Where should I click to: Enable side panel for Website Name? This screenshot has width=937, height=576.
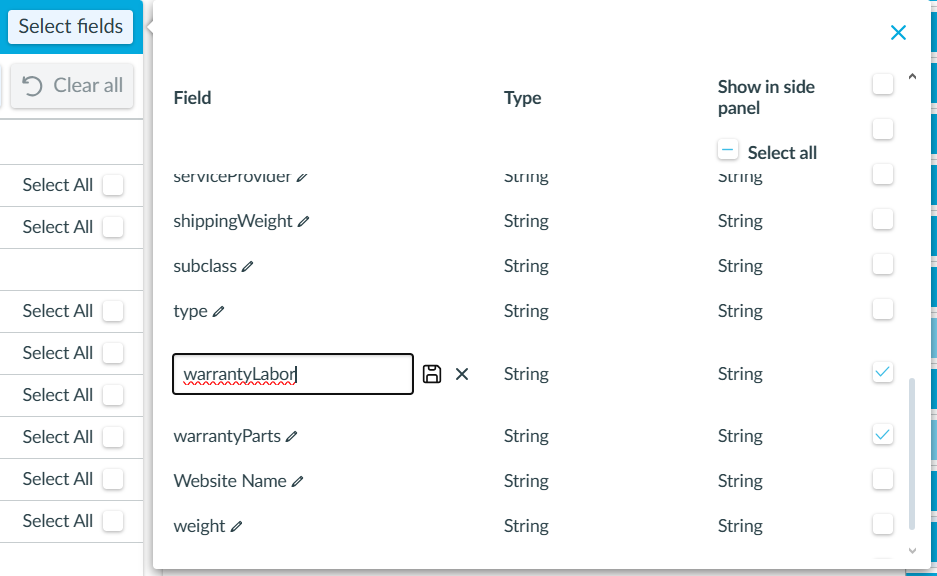[882, 480]
